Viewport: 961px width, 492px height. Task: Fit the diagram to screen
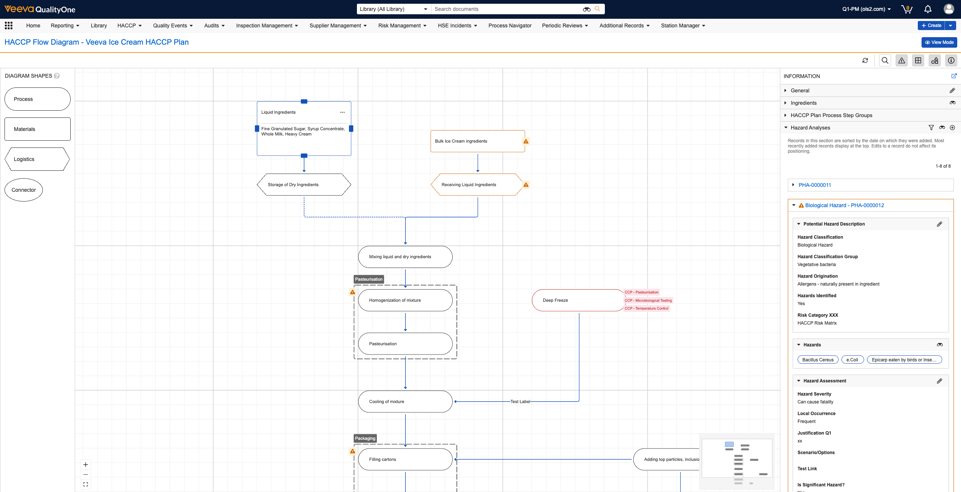point(85,484)
